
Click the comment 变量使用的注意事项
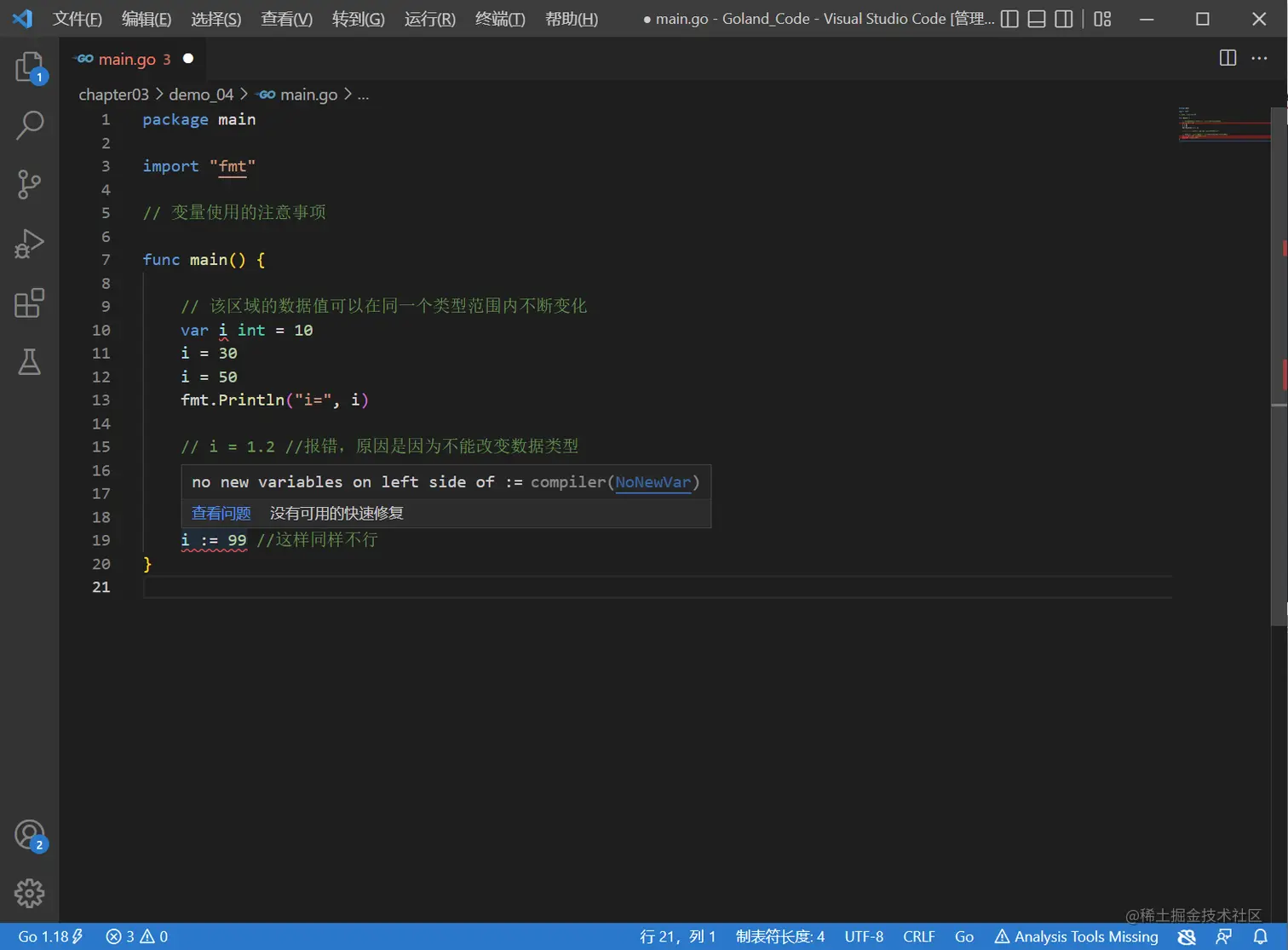tap(234, 213)
